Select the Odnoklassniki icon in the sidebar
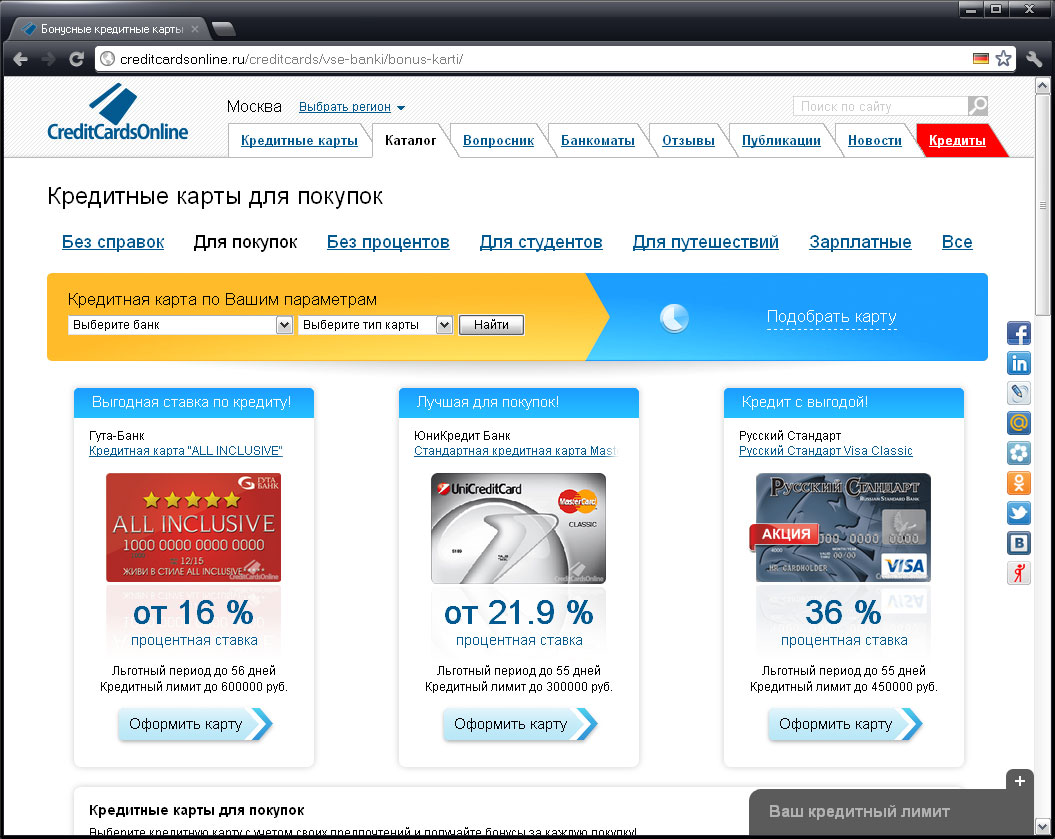The height and width of the screenshot is (839, 1055). 1019,483
